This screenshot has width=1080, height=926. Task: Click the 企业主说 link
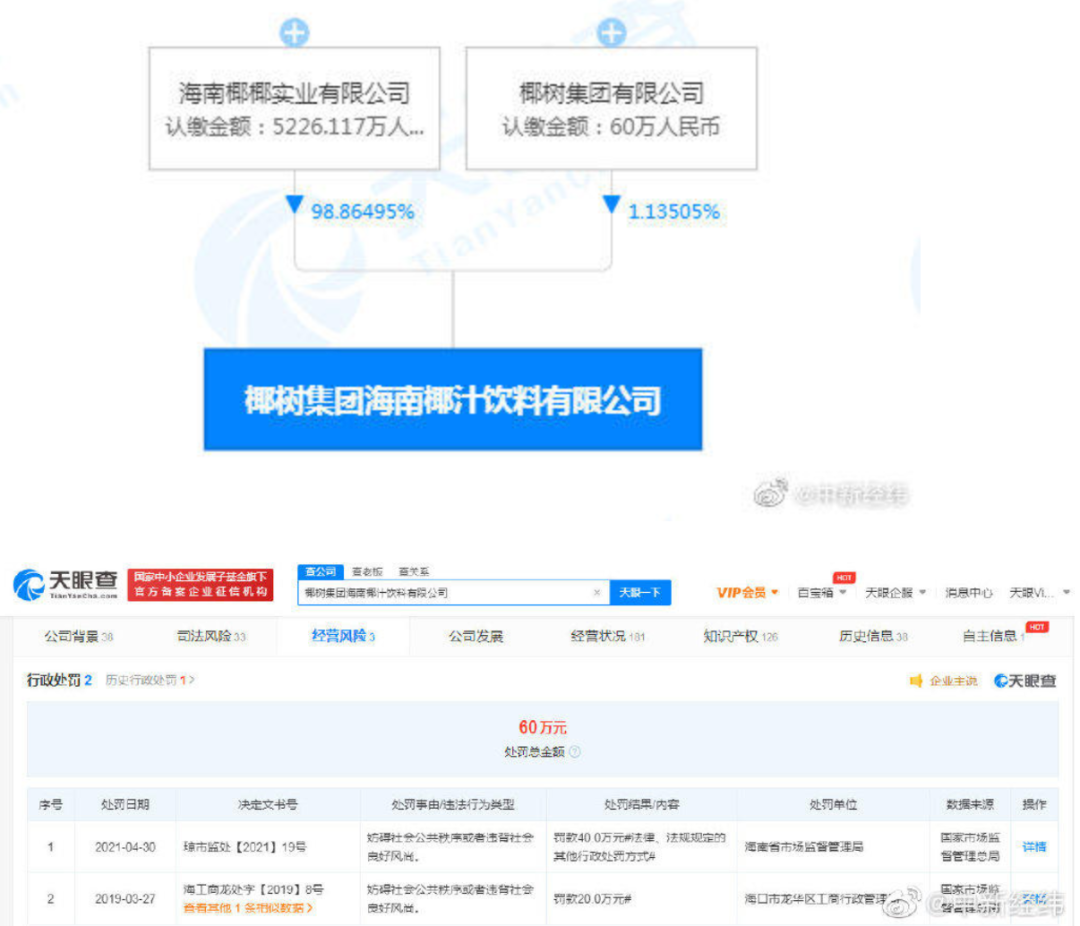953,681
